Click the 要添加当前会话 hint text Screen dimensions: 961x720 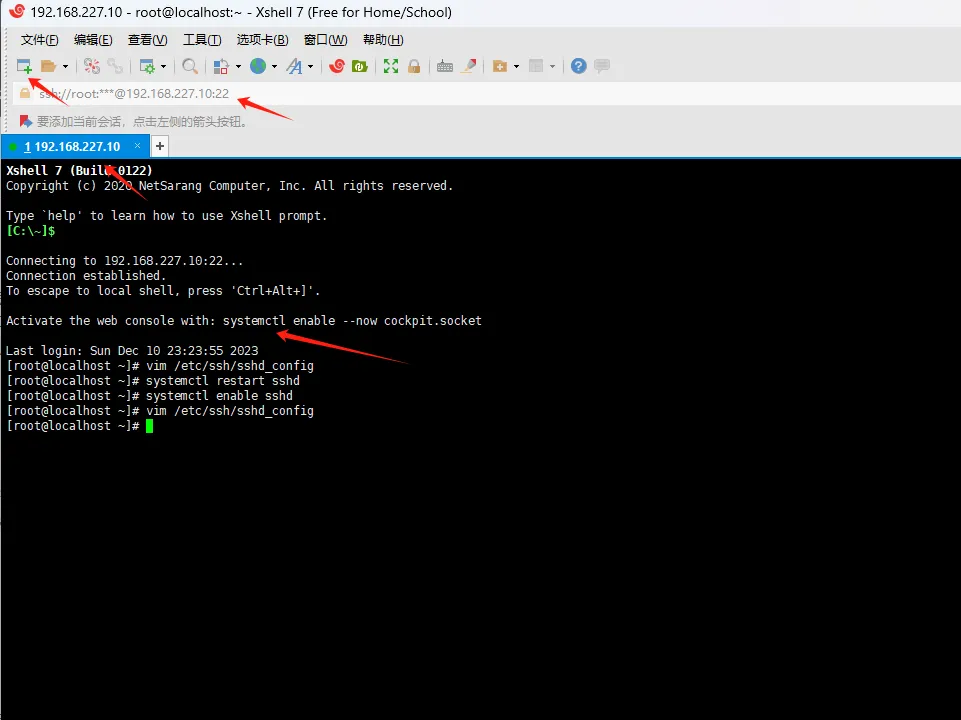(142, 122)
